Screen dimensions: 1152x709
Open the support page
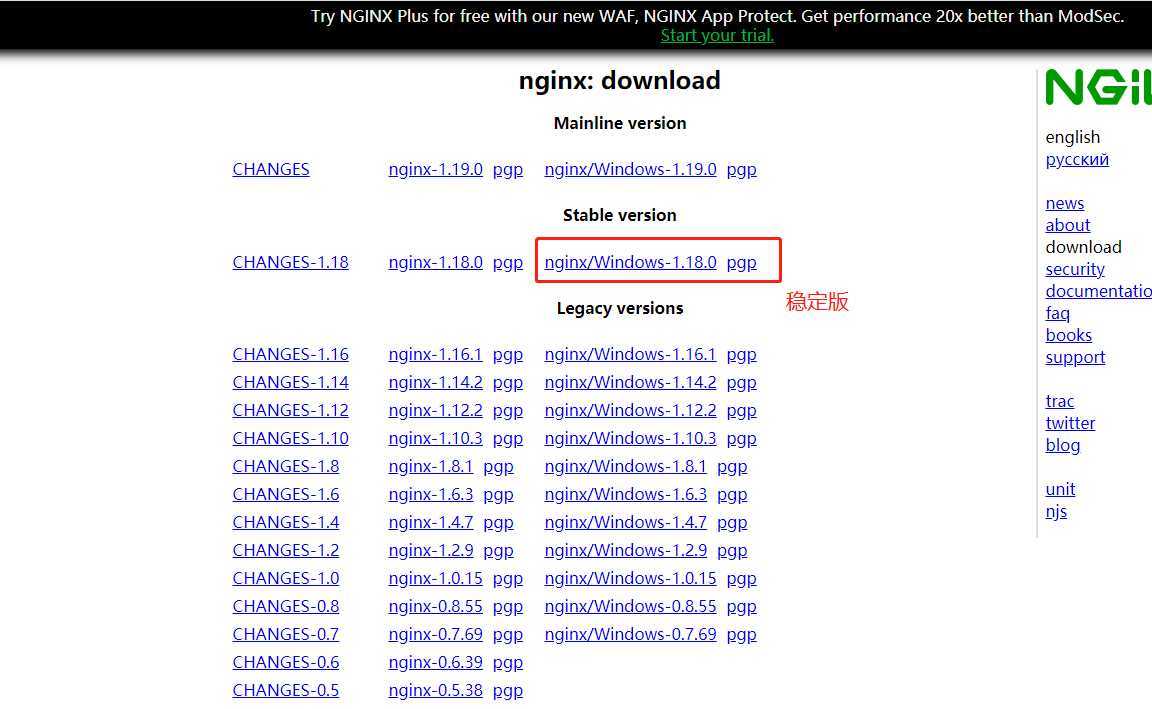[1075, 358]
